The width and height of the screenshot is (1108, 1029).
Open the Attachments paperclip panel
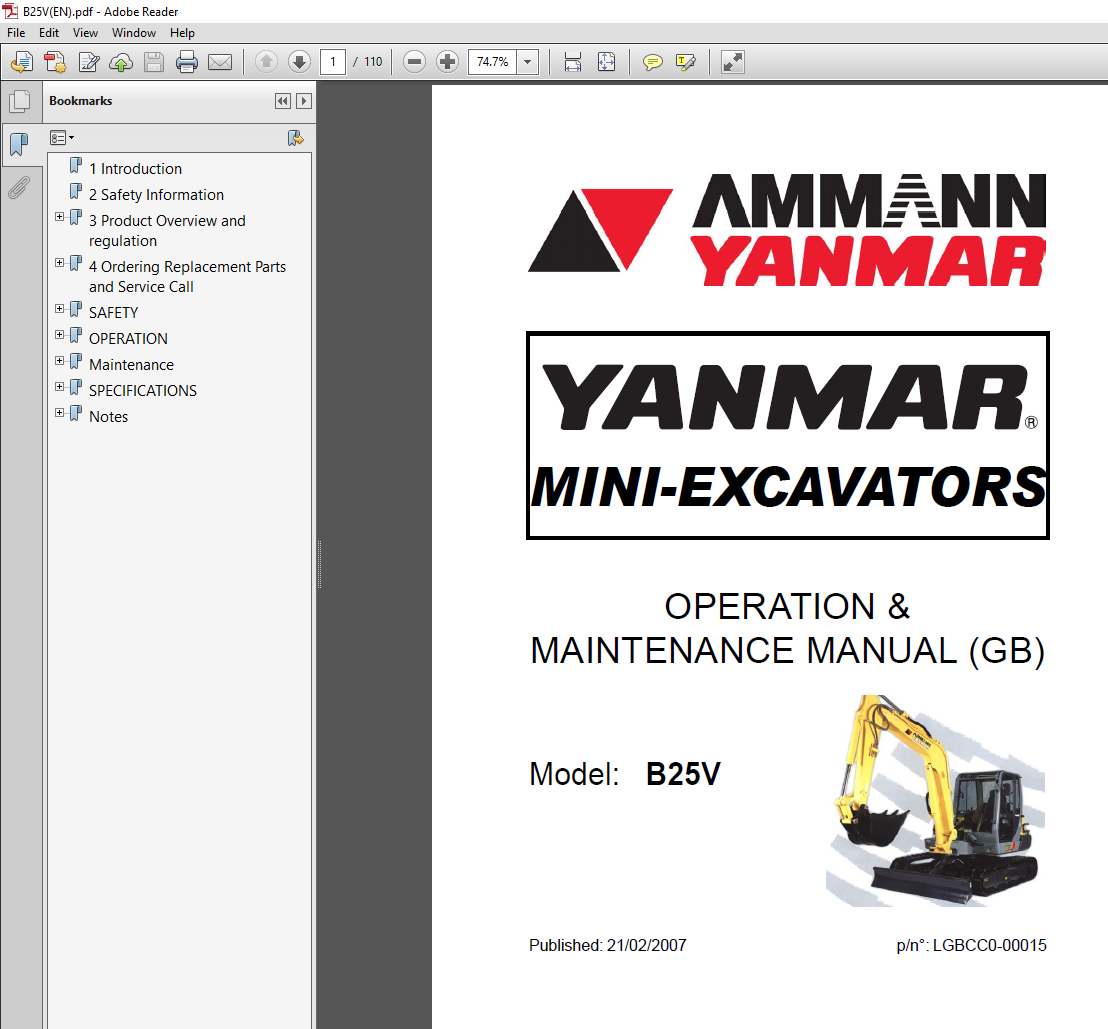pyautogui.click(x=19, y=187)
